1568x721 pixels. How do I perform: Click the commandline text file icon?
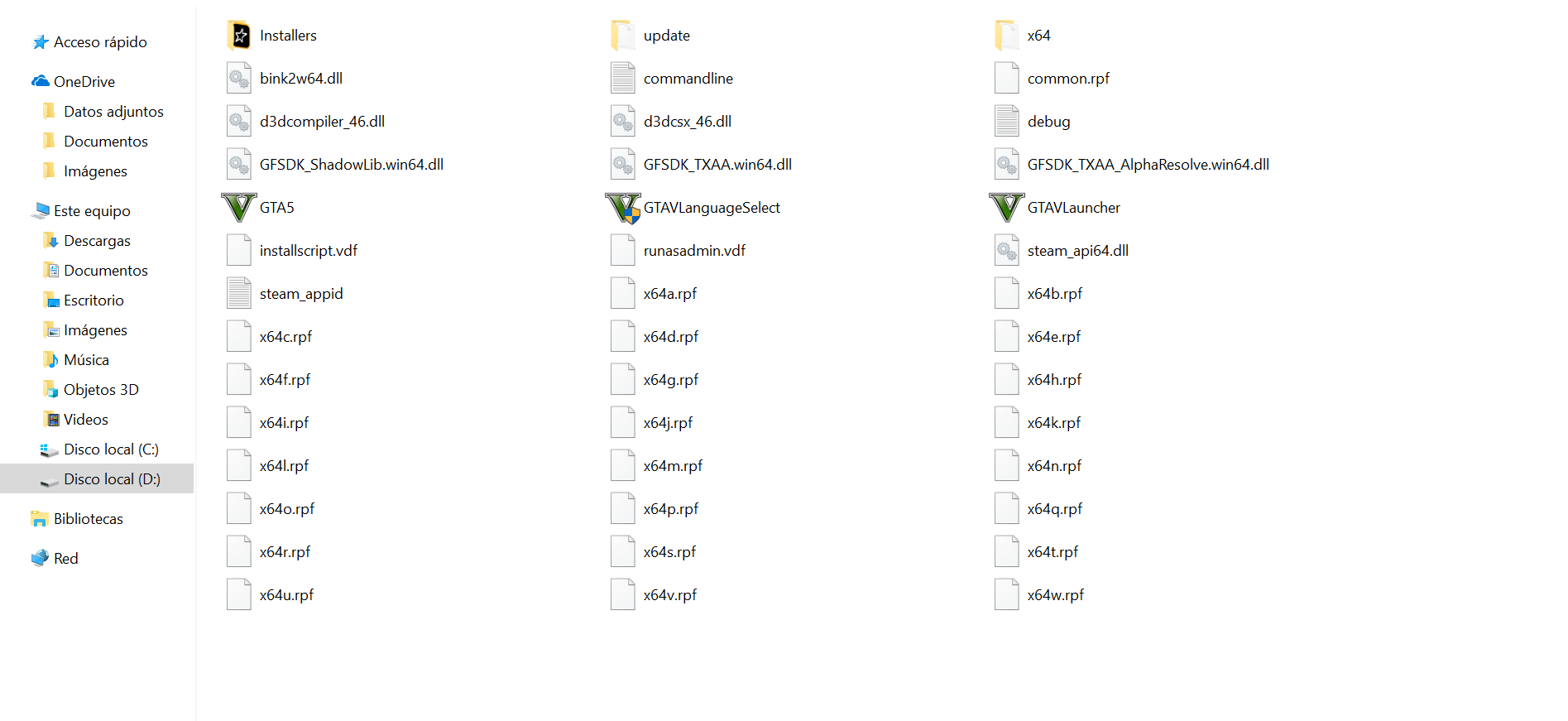pyautogui.click(x=623, y=79)
